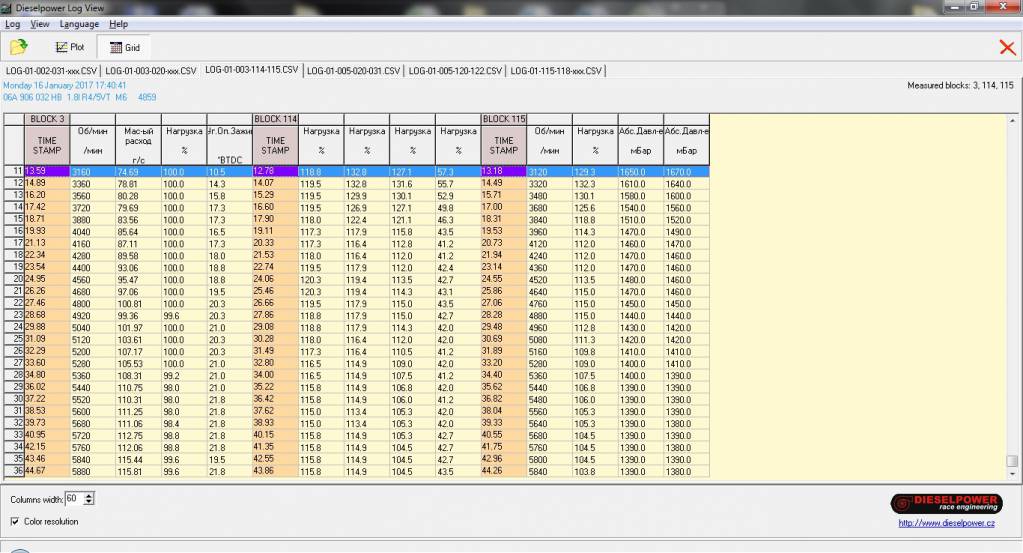
Task: Switch to Plot view
Action: coord(70,47)
